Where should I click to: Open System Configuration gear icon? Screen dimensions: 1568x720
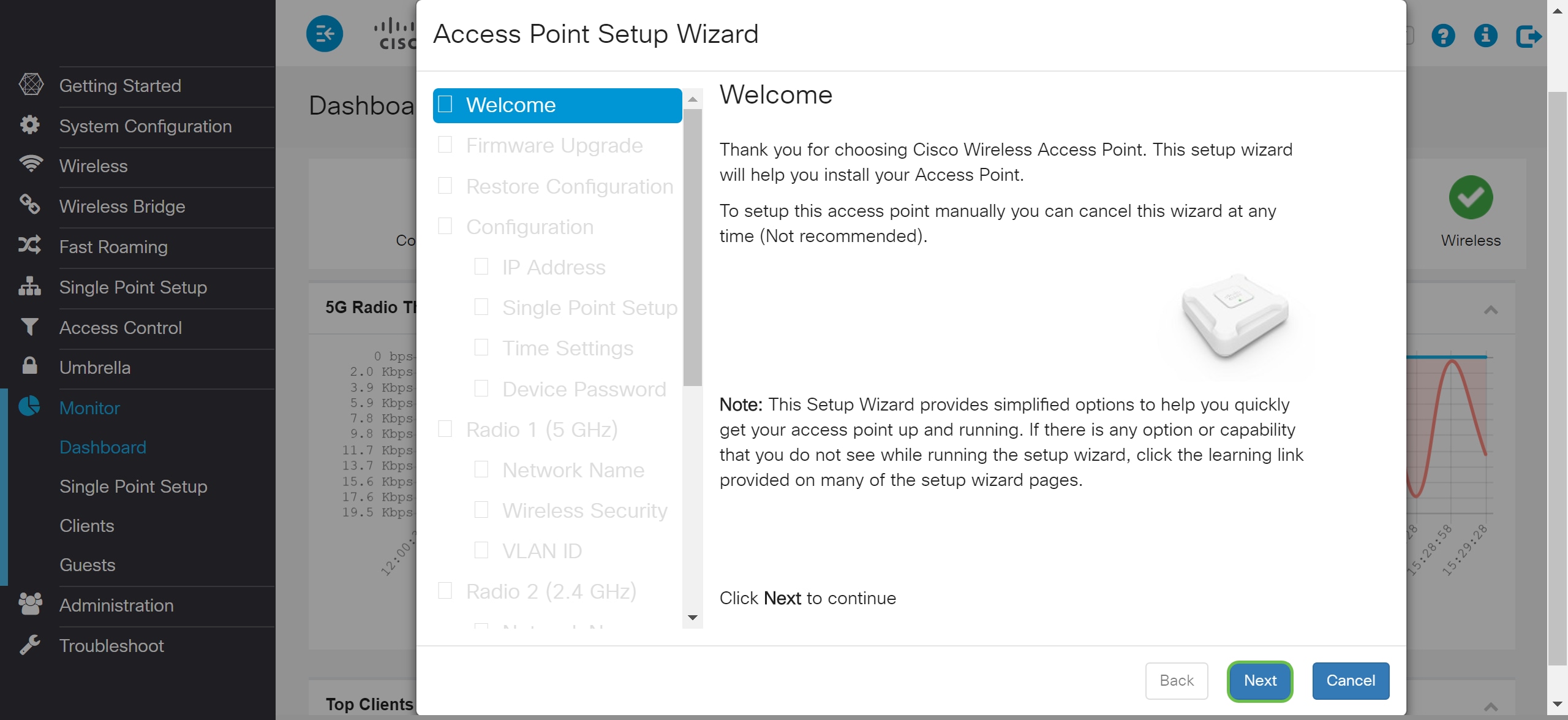[30, 126]
